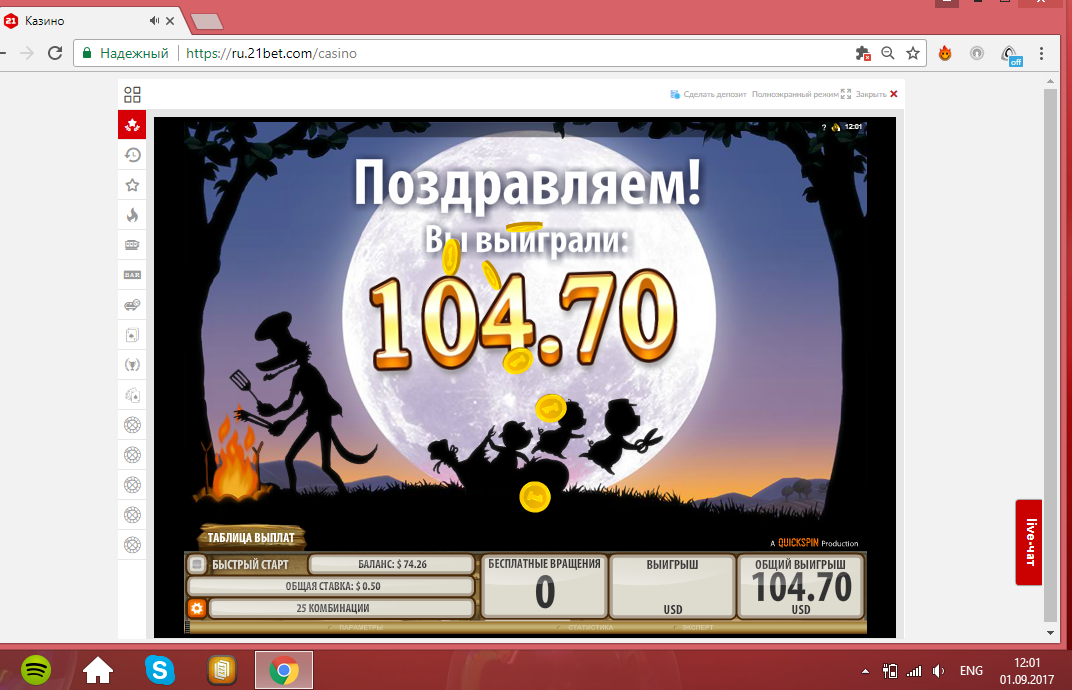Open single card games icon in sidebar
The height and width of the screenshot is (690, 1072).
click(132, 335)
